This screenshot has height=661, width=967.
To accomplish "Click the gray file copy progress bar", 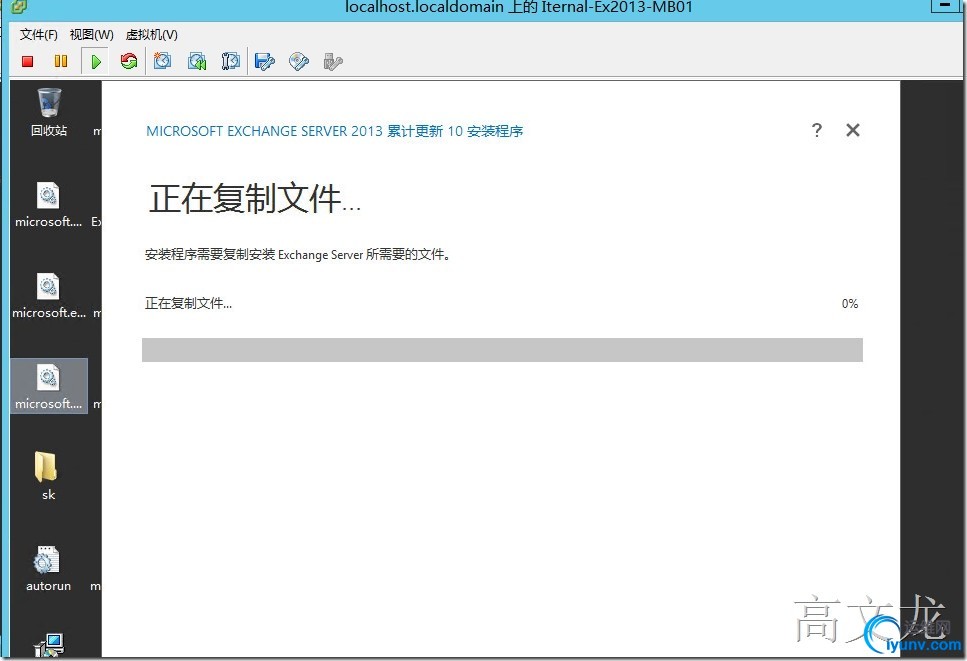I will pyautogui.click(x=502, y=350).
